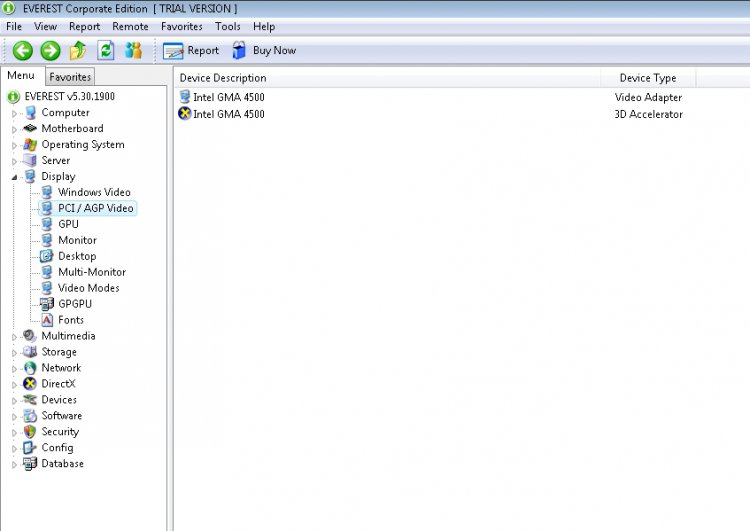Expand the Storage tree node
Image resolution: width=750 pixels, height=531 pixels.
pos(14,353)
